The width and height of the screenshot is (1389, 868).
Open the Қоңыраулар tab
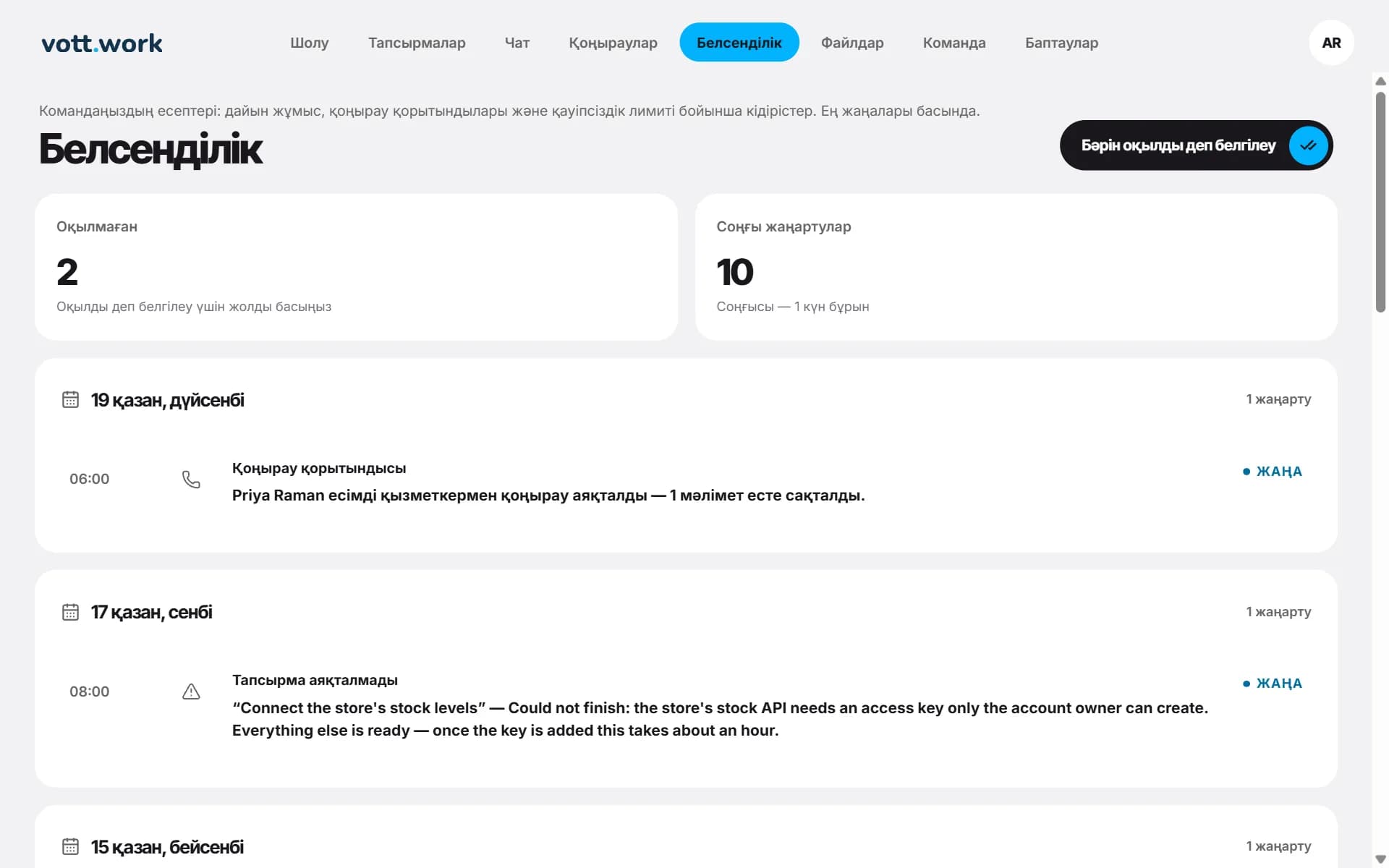click(613, 43)
